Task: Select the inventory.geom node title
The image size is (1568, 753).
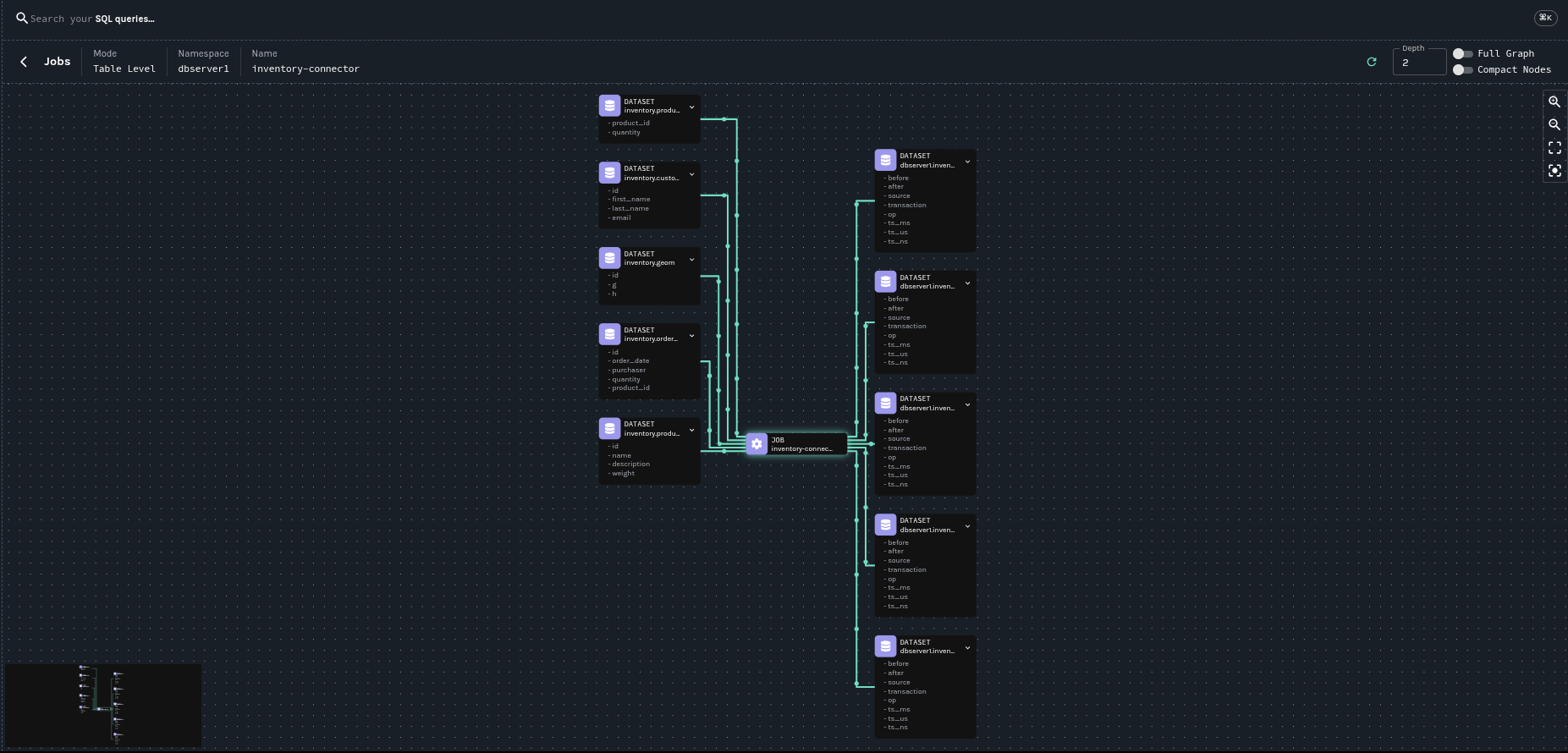Action: [x=649, y=263]
